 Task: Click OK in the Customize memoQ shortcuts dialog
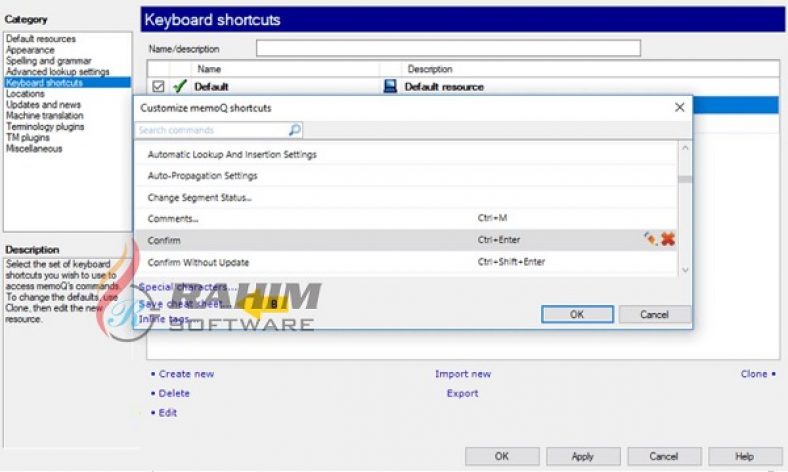tap(577, 314)
